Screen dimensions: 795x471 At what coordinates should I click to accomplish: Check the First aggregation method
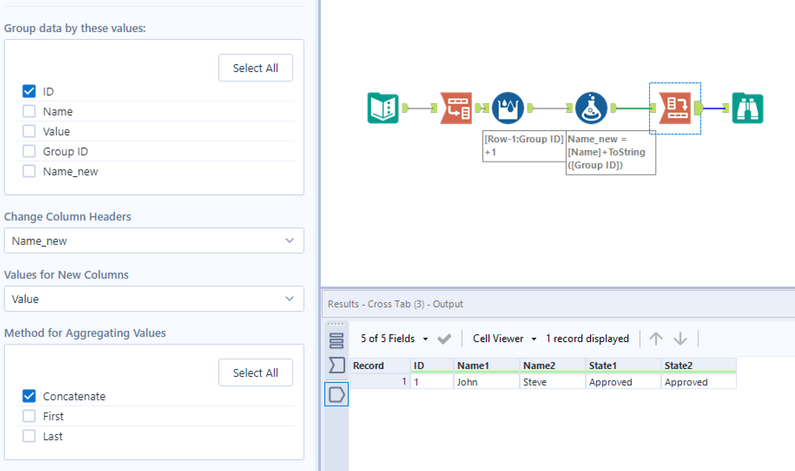(x=29, y=416)
